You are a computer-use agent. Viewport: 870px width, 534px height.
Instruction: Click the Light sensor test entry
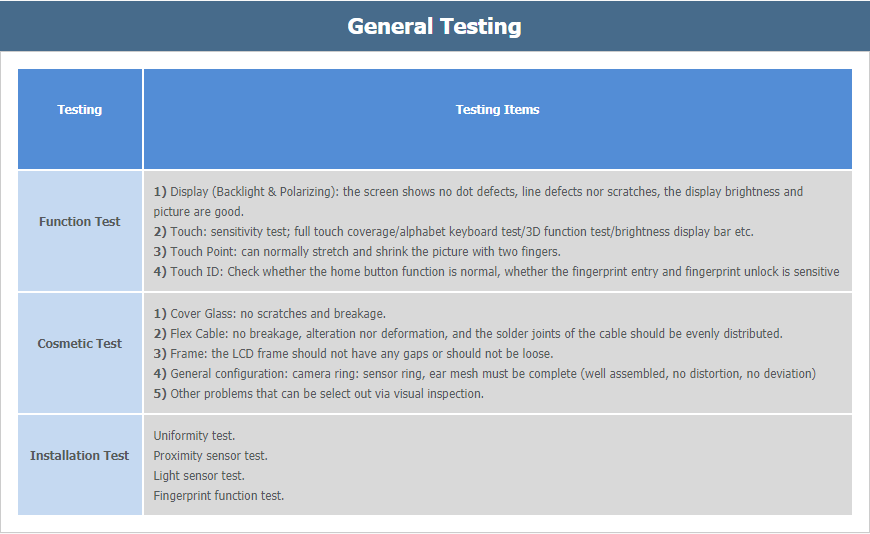[x=199, y=476]
